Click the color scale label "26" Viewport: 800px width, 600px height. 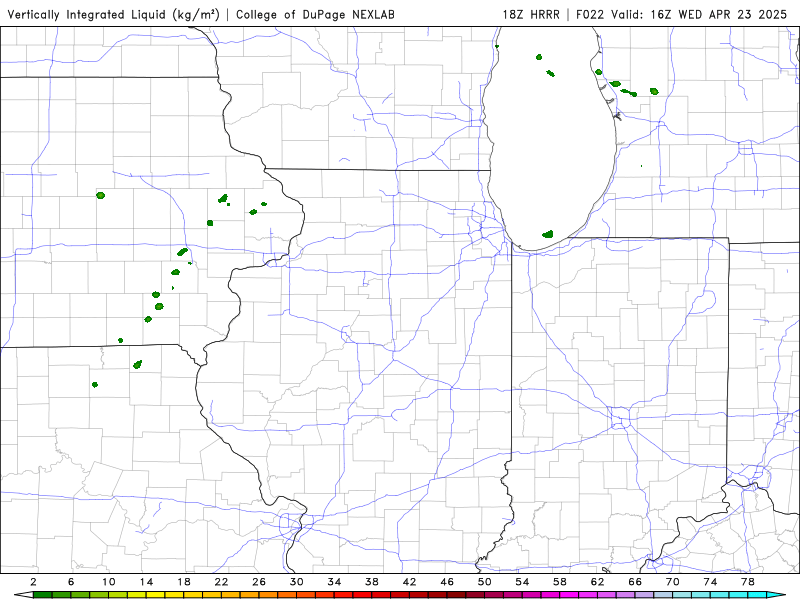click(x=259, y=582)
